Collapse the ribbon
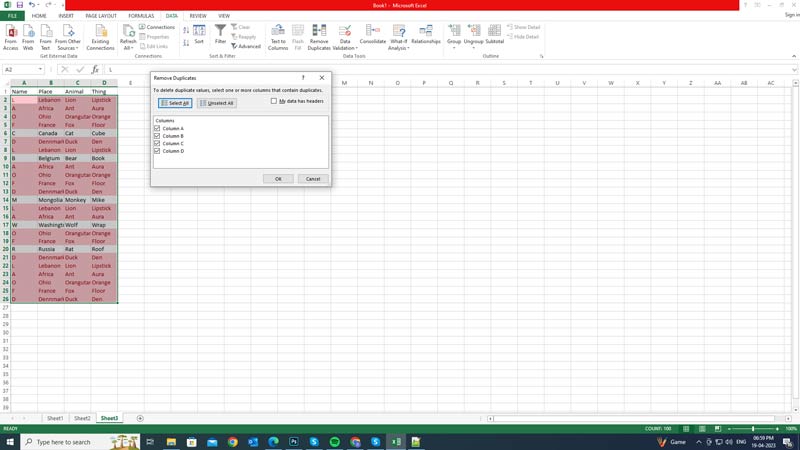The image size is (800, 450). click(x=794, y=56)
